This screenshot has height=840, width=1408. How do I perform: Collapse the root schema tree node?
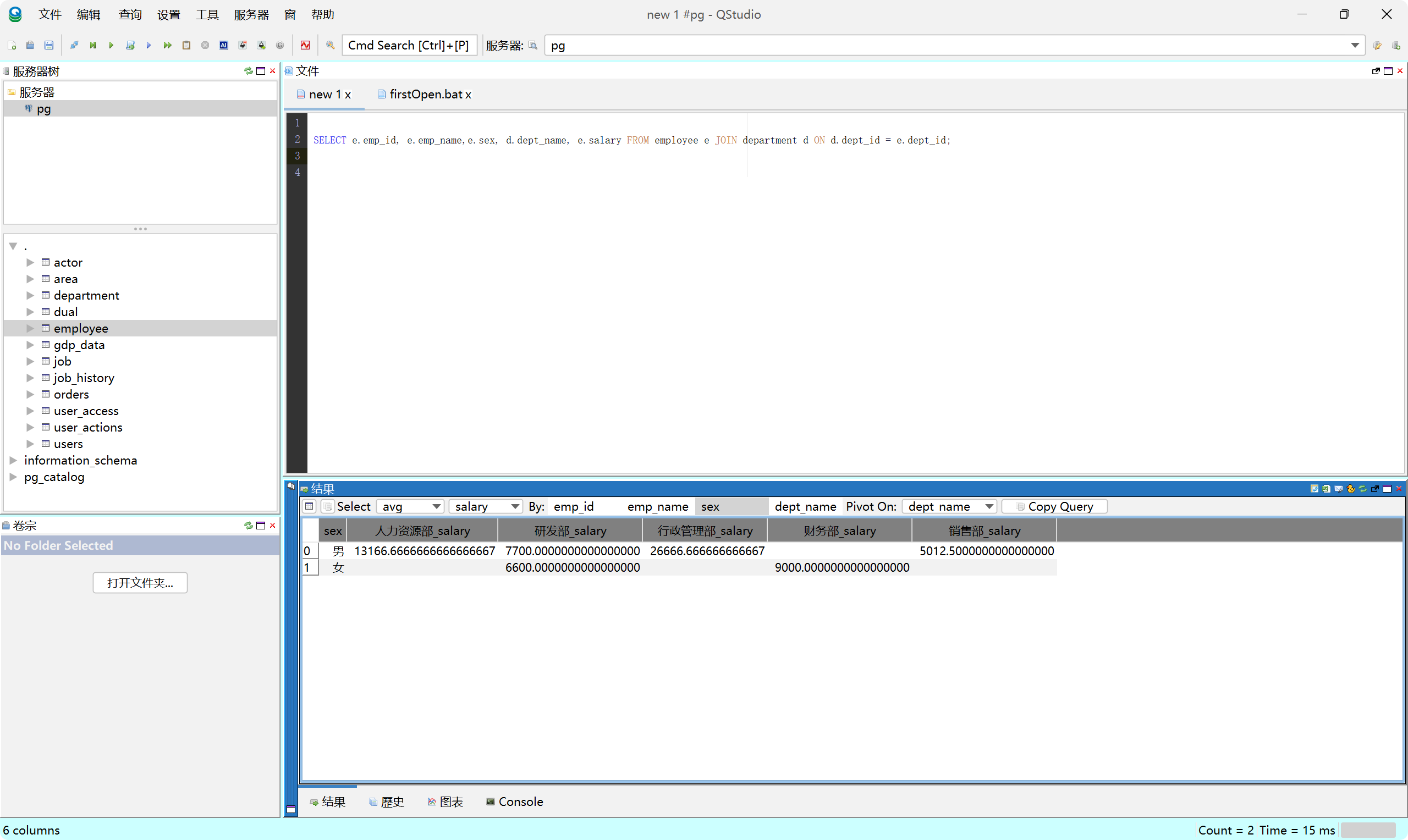[x=13, y=246]
